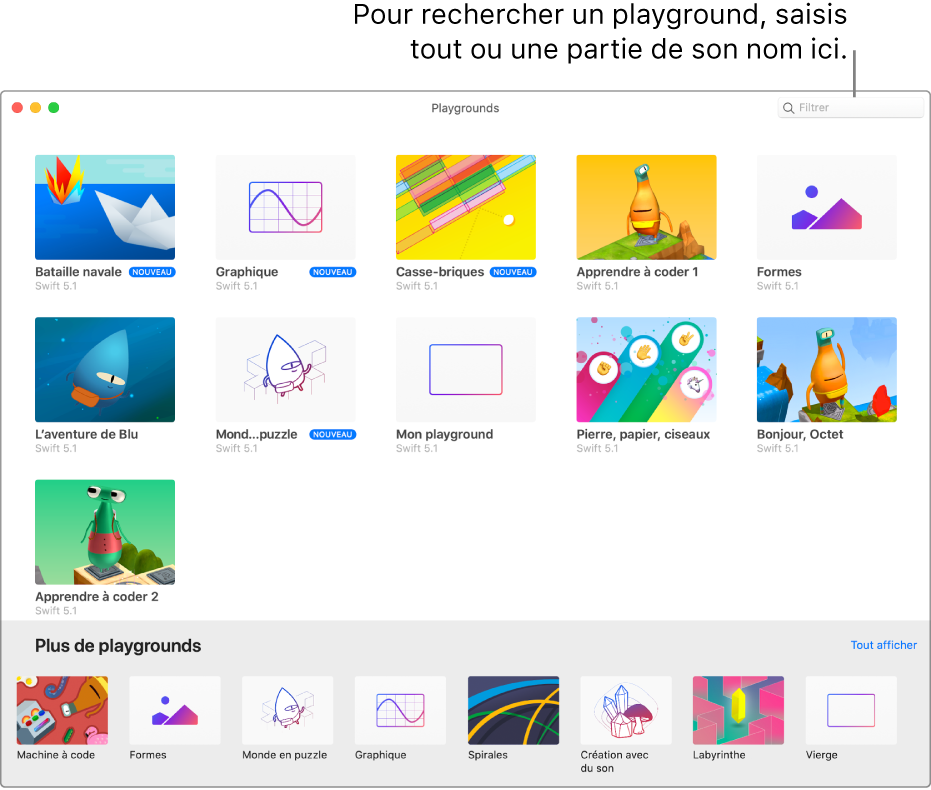This screenshot has width=931, height=790.
Task: Click Swift 5.1 under Bonjour, Octet
Action: tap(778, 449)
